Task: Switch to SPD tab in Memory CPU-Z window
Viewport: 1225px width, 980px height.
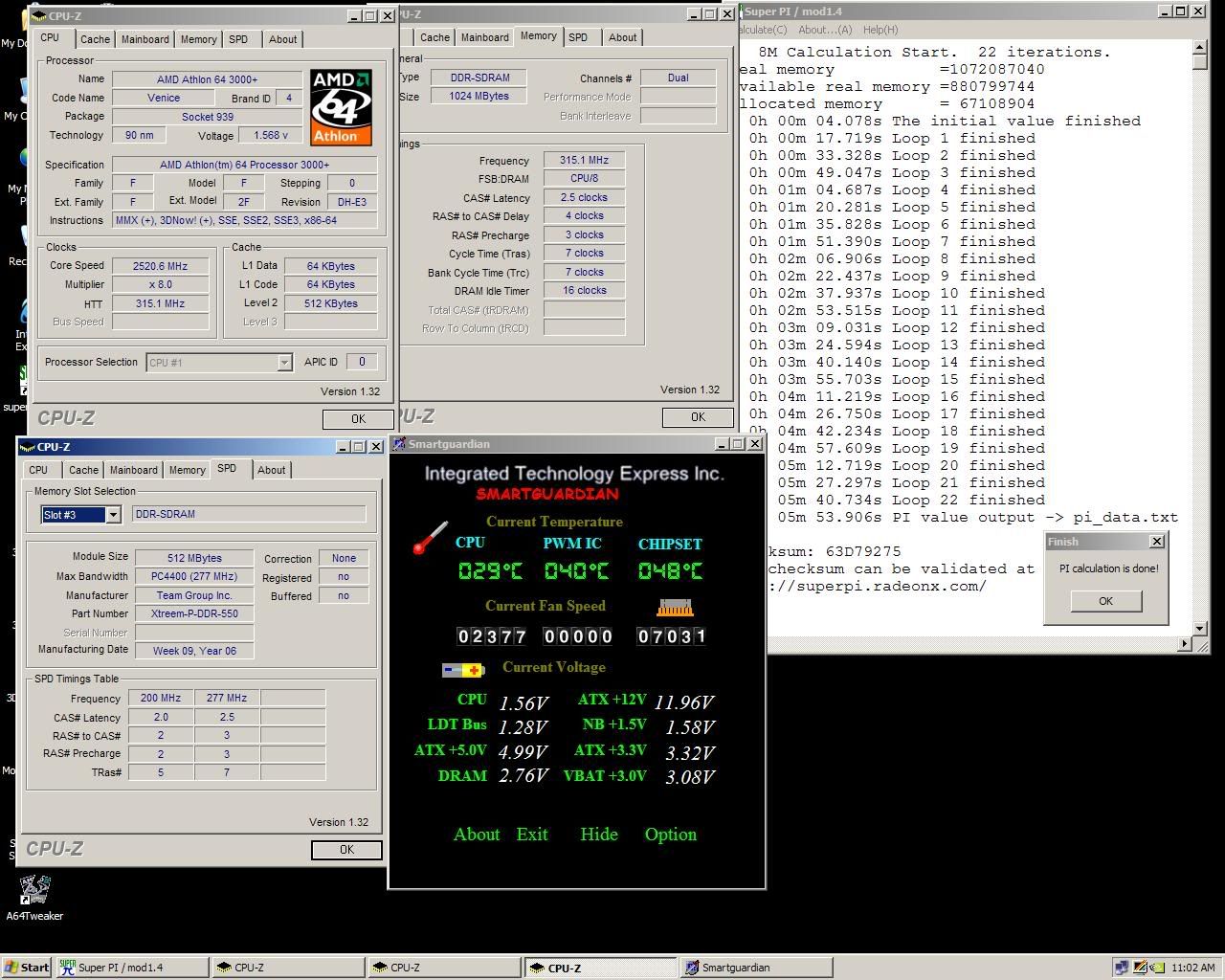Action: click(x=578, y=37)
